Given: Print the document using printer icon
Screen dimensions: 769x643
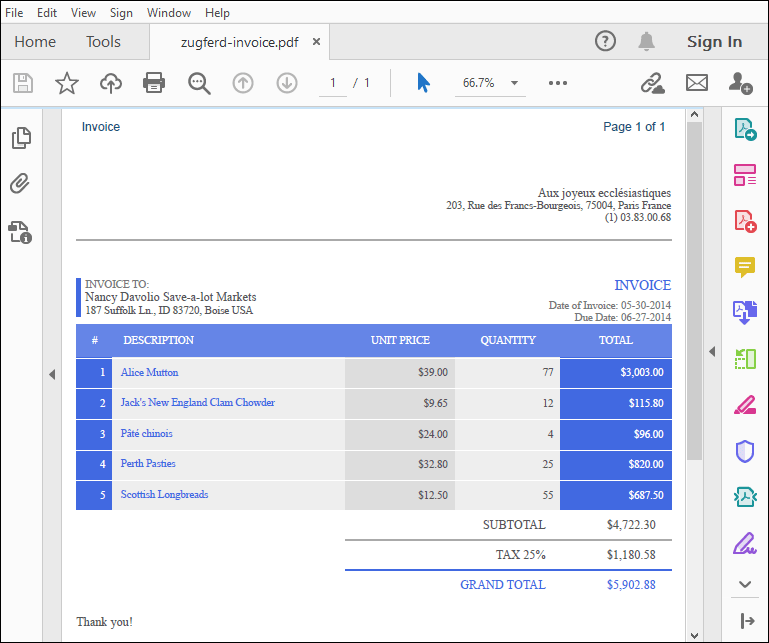Looking at the screenshot, I should click(154, 83).
